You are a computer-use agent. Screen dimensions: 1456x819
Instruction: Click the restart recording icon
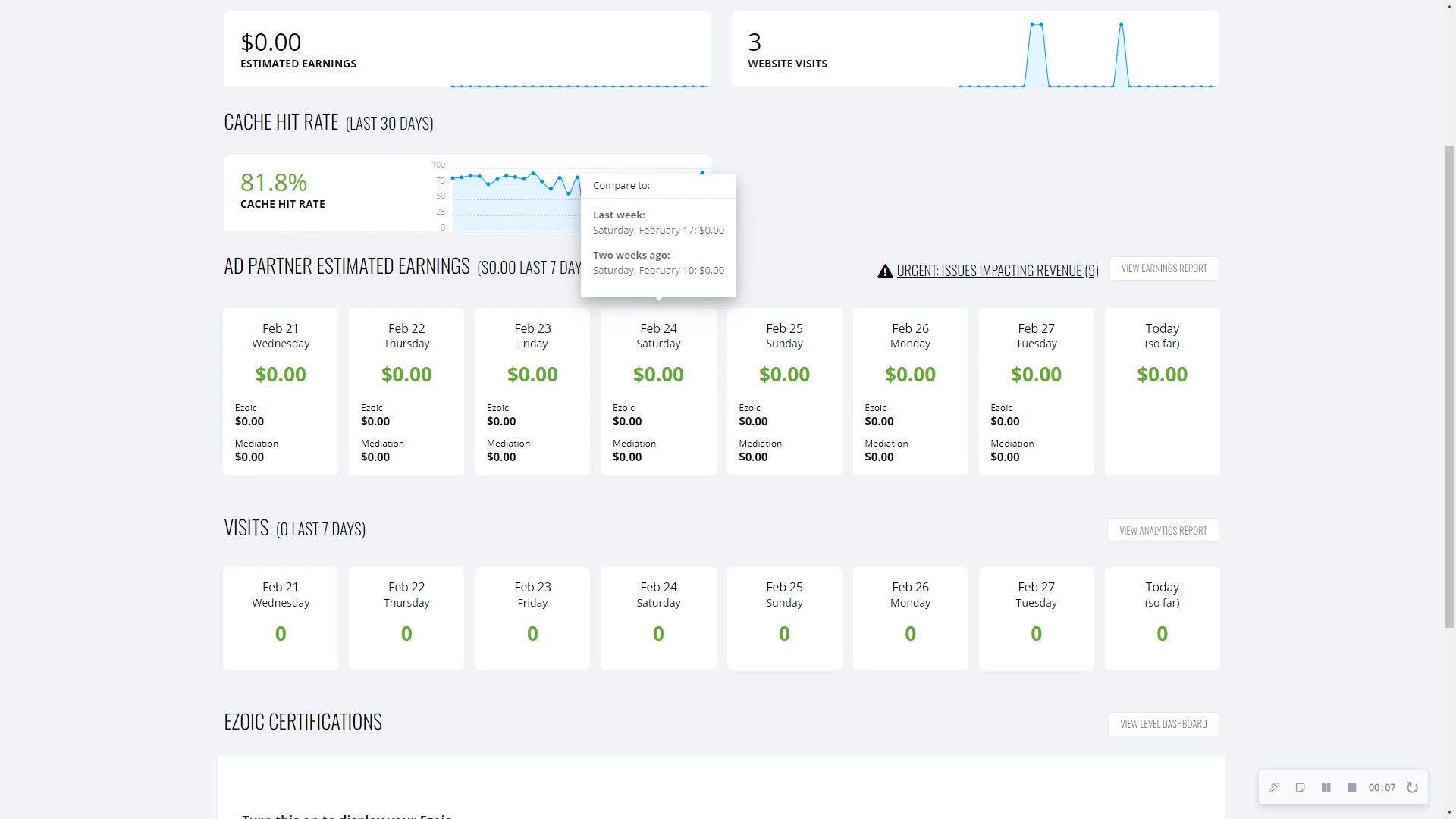pos(1412,788)
